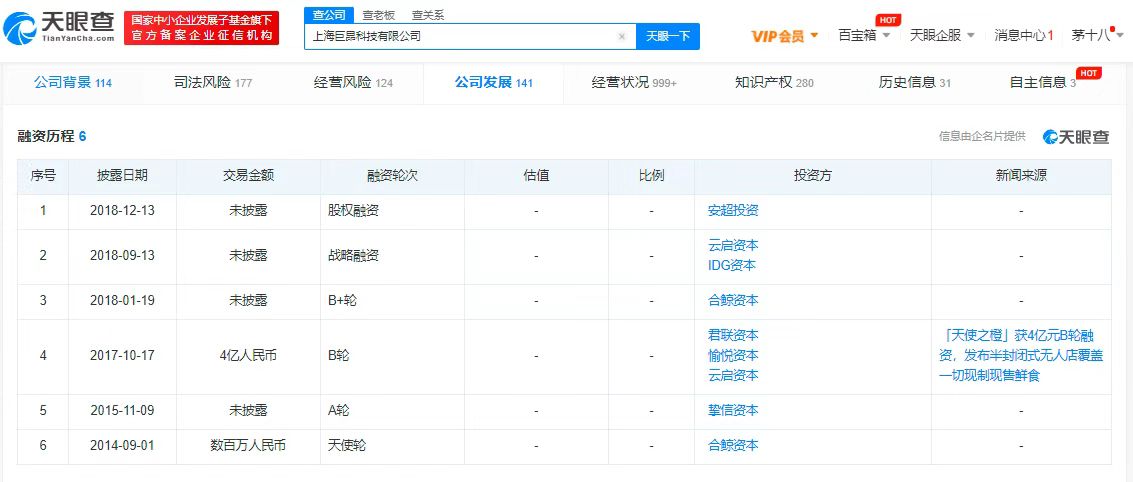Expand the 天眼企服 menu
The height and width of the screenshot is (482, 1133).
tap(942, 35)
